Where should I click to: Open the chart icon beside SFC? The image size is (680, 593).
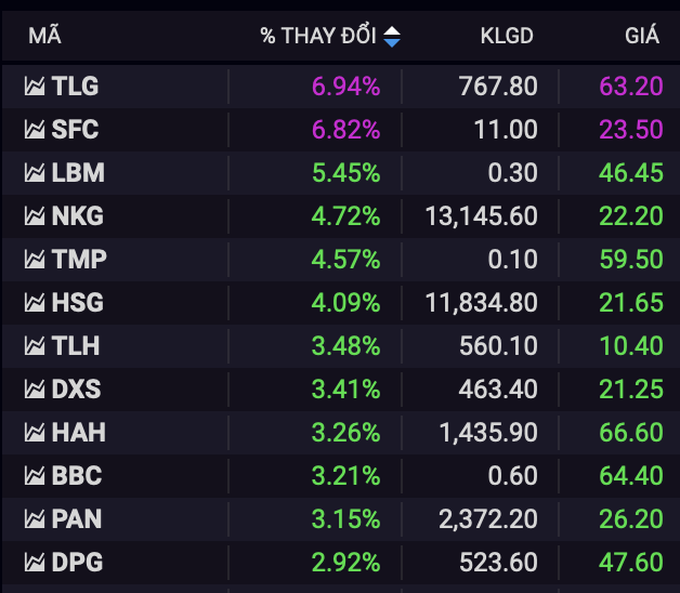click(35, 129)
